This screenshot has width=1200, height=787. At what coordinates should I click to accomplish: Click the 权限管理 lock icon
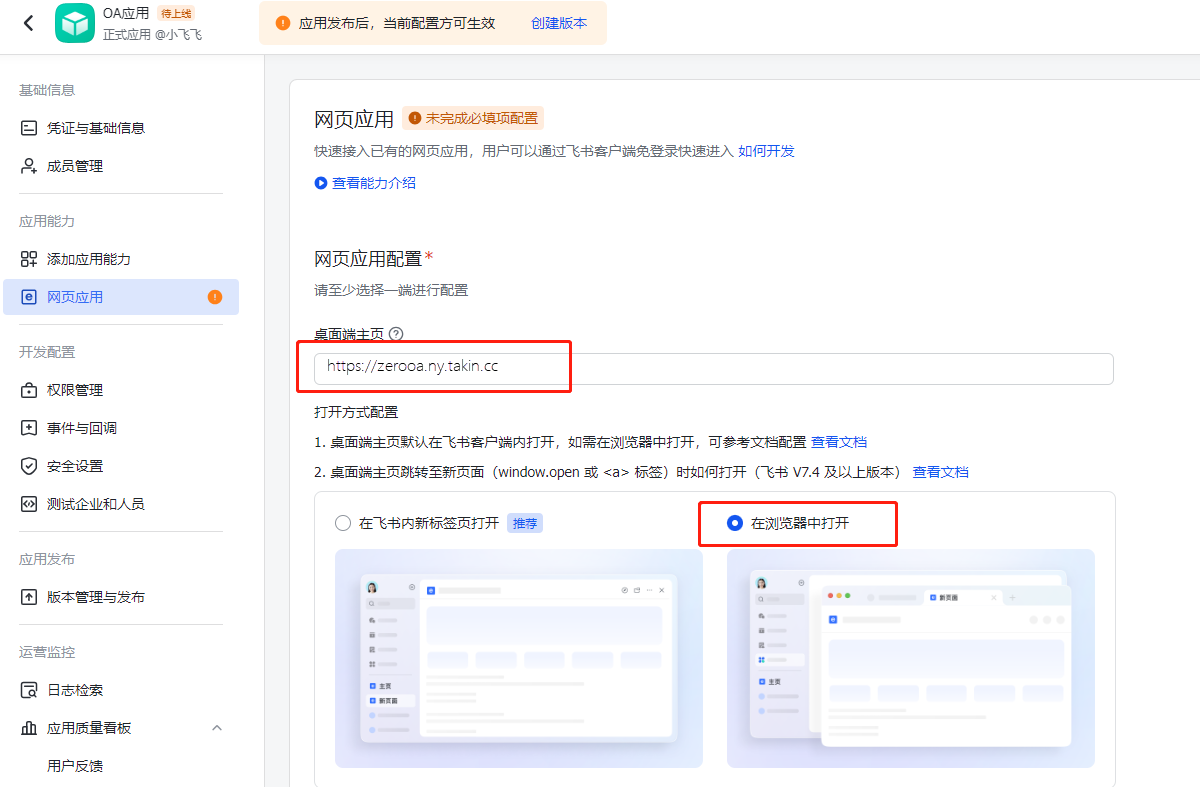[x=29, y=390]
